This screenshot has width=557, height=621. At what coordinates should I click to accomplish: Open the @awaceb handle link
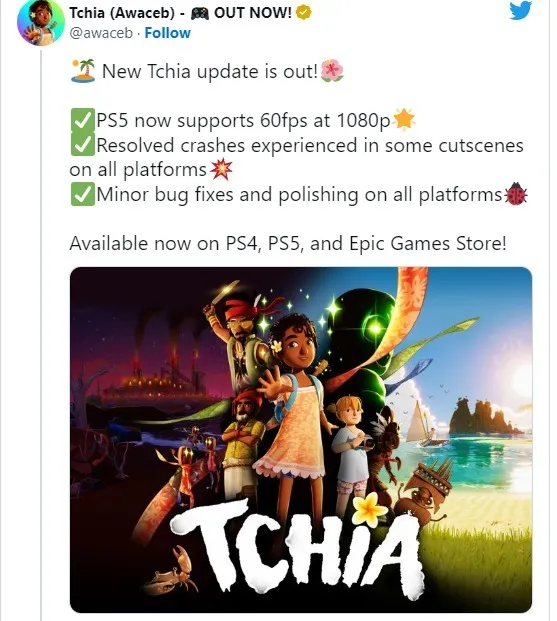101,33
